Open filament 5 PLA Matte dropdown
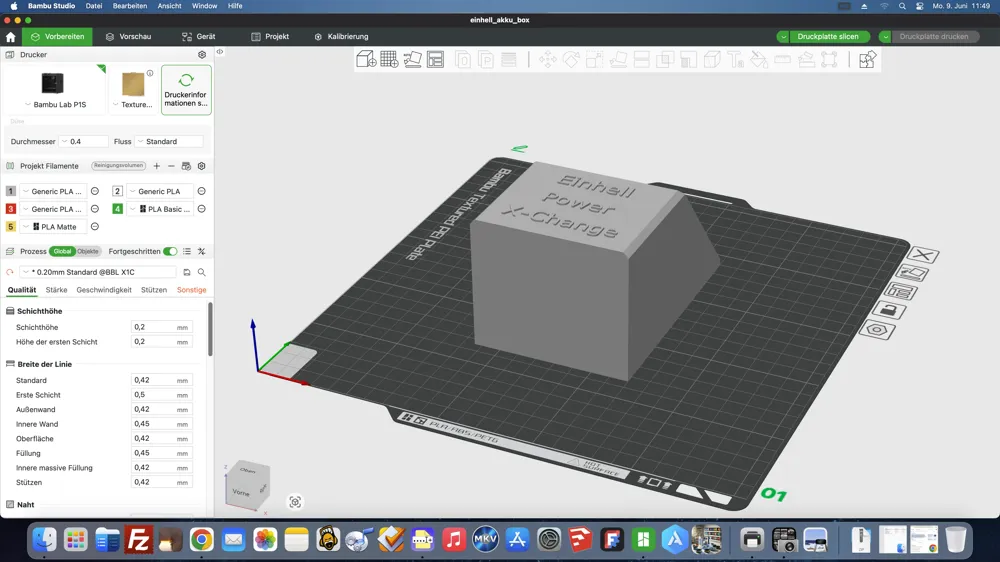Image resolution: width=1000 pixels, height=562 pixels. [x=53, y=227]
